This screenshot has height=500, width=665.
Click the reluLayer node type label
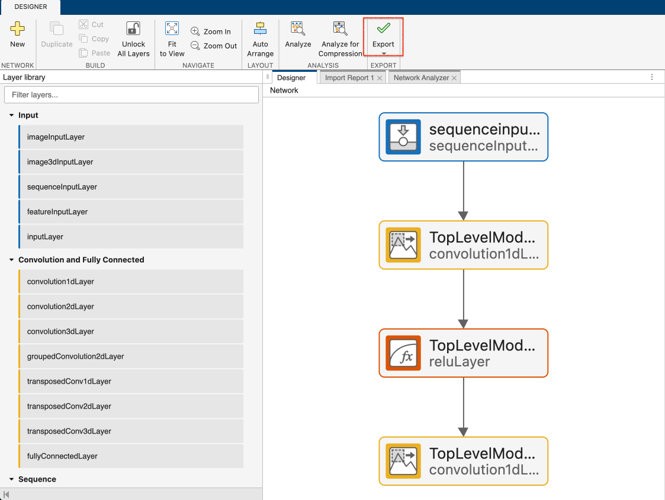click(459, 362)
